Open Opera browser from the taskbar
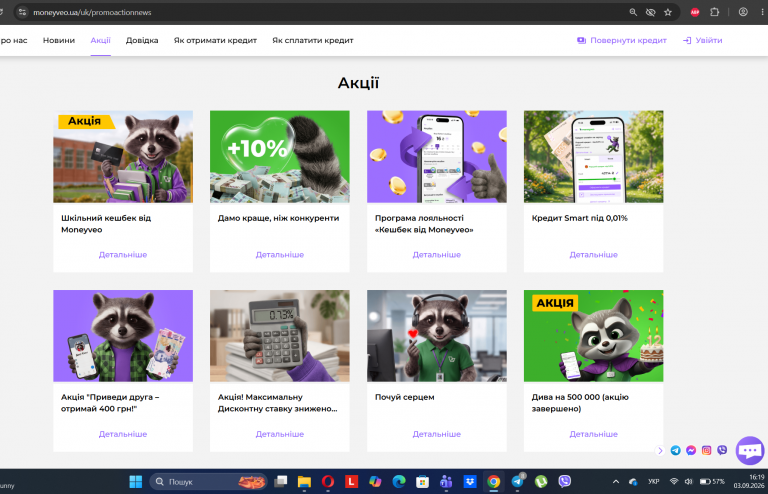Viewport: 768px width, 494px height. click(328, 482)
